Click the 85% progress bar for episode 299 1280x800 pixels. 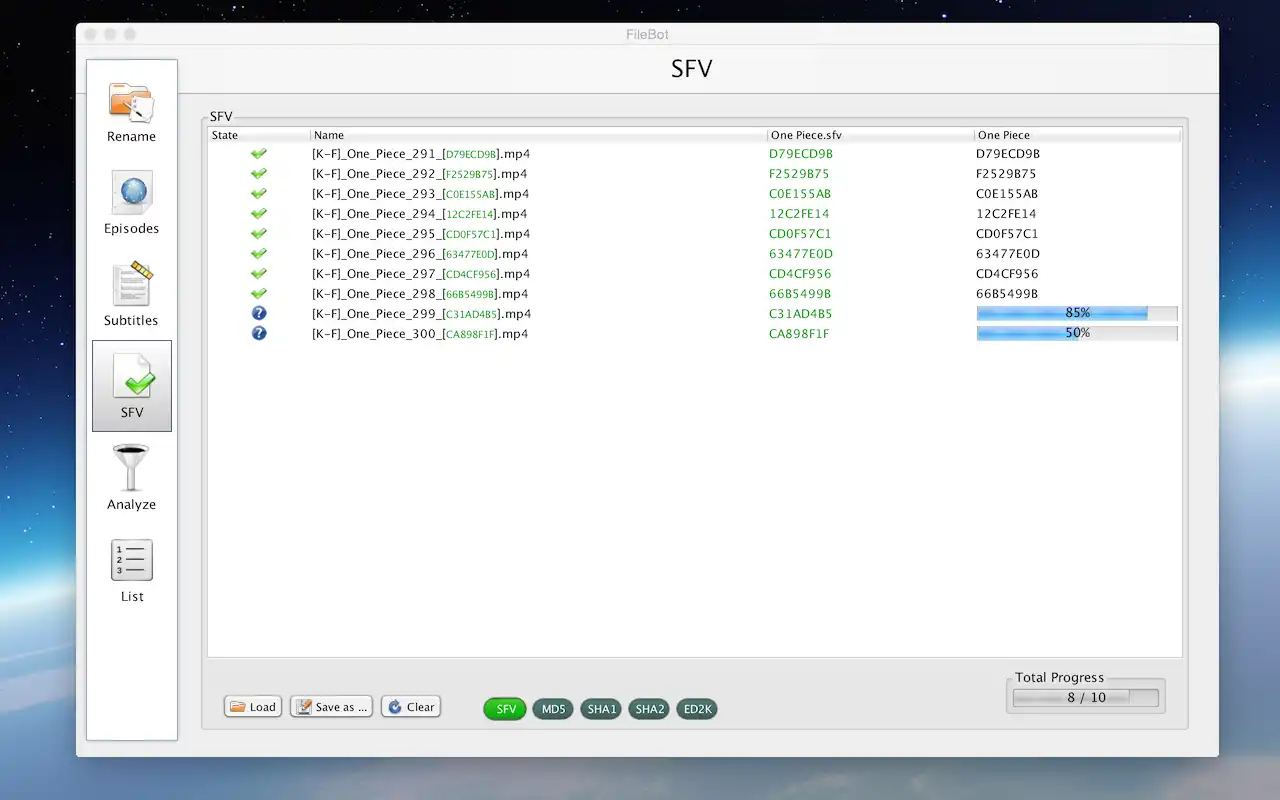(1077, 313)
